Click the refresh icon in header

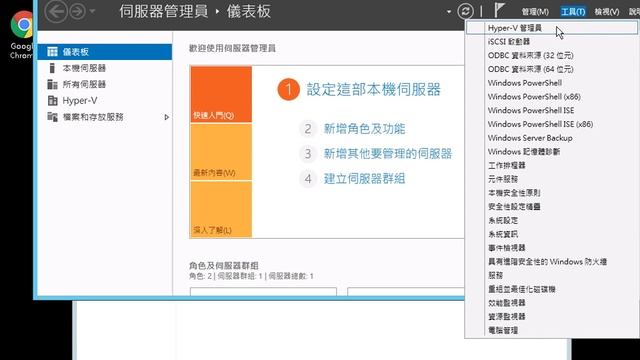click(466, 11)
